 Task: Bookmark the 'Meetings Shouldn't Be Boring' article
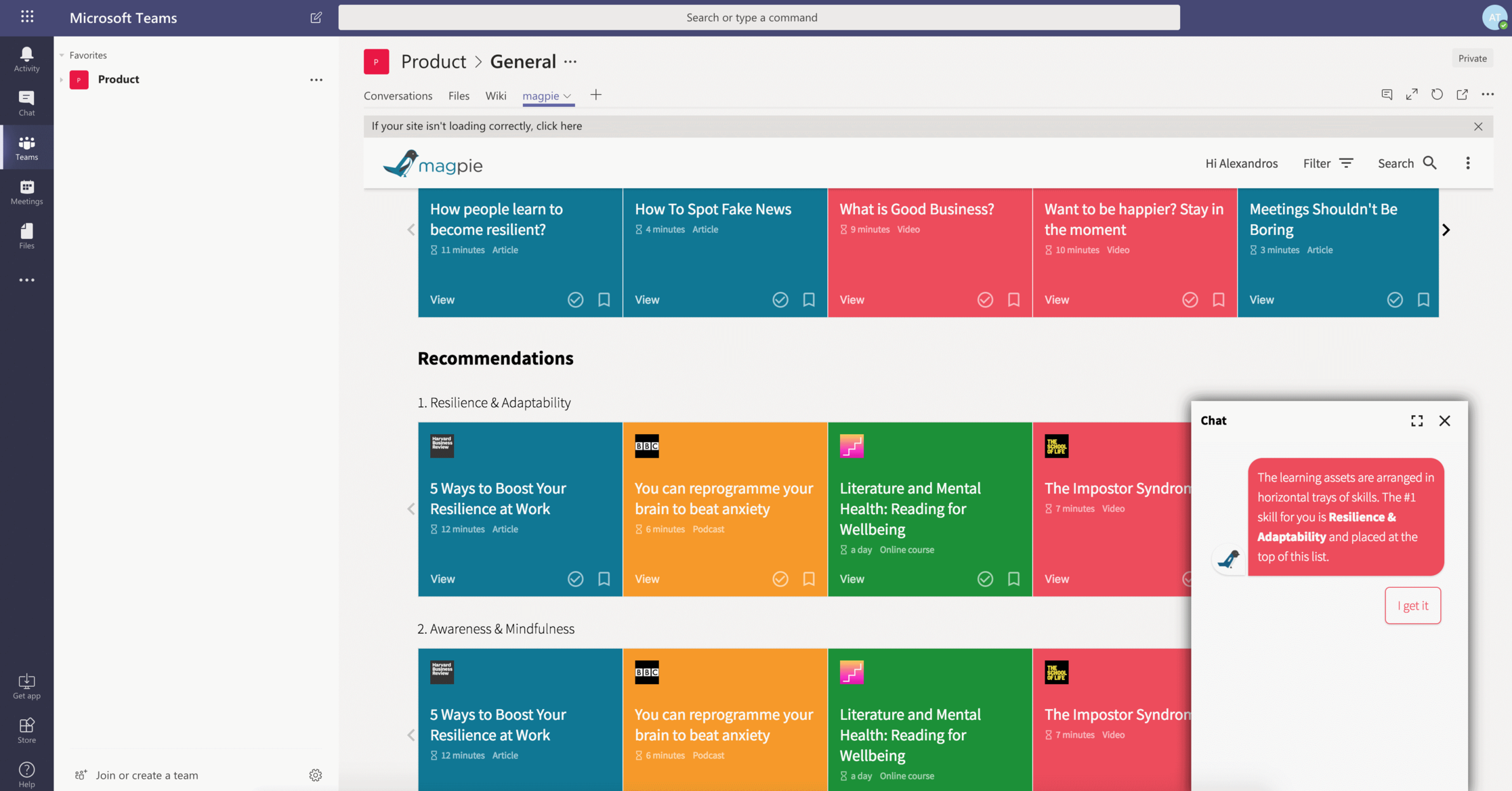click(1423, 299)
